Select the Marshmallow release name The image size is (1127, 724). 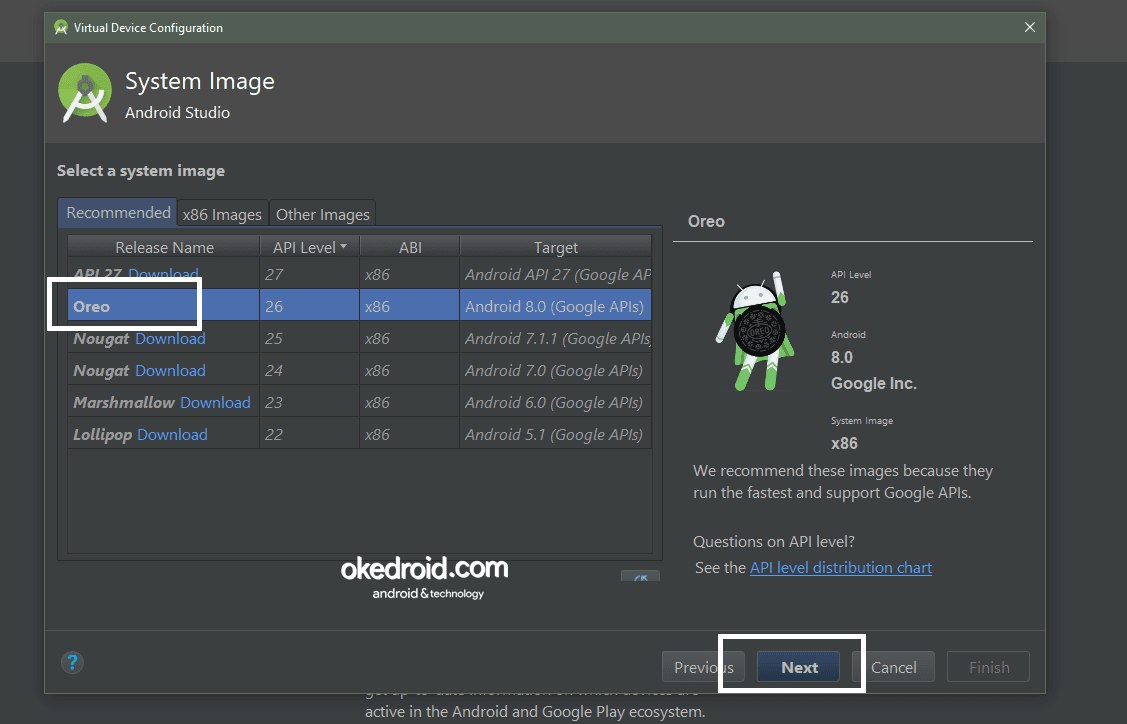(x=124, y=403)
